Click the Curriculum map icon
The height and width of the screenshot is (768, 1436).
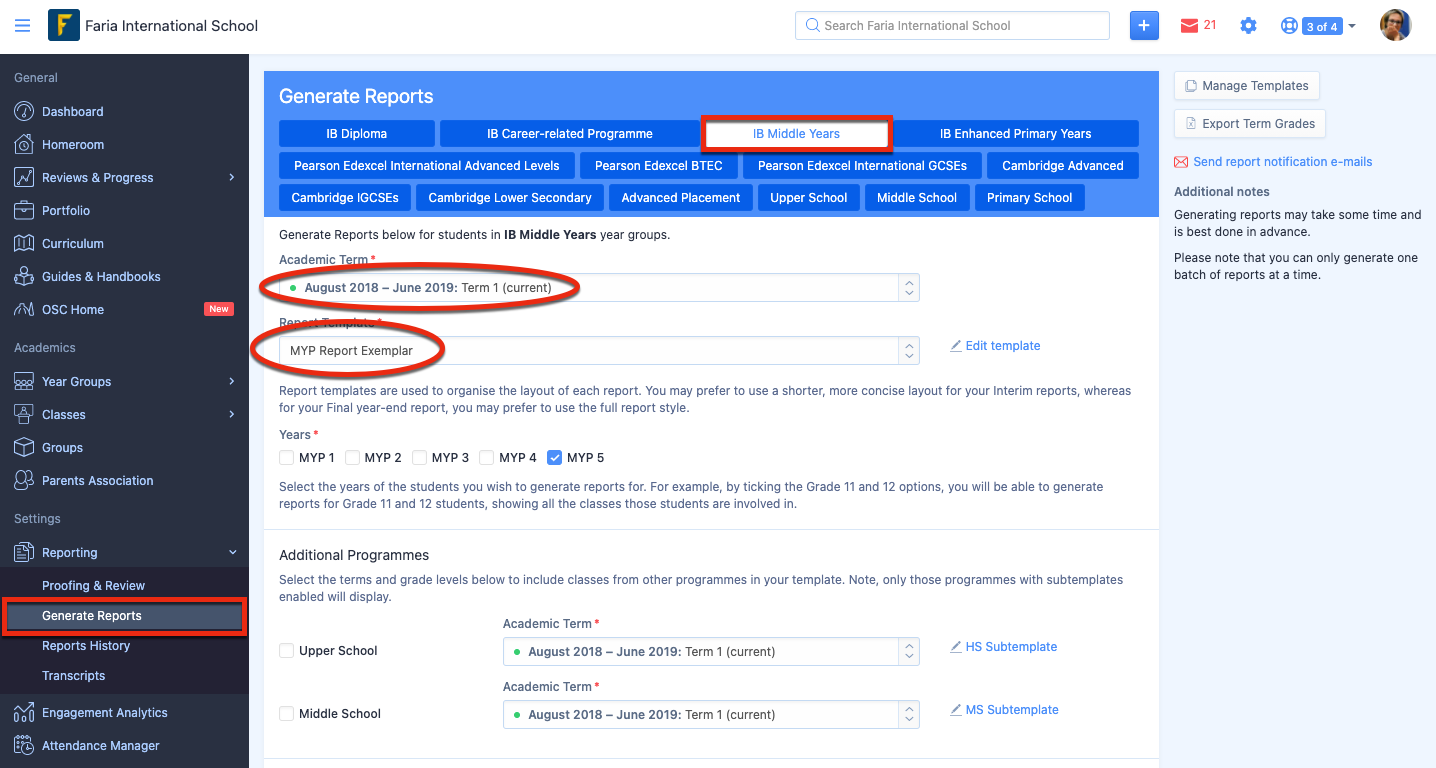[x=24, y=244]
